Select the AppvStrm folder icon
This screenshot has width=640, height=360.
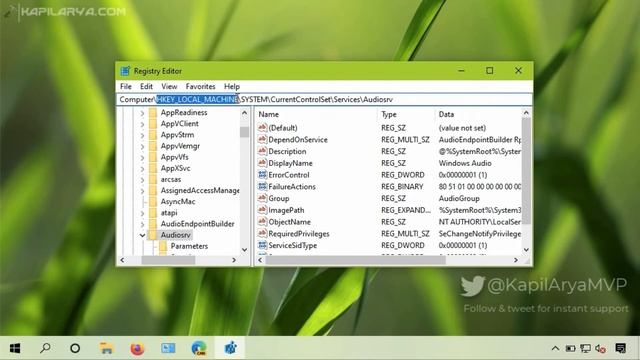pos(153,135)
